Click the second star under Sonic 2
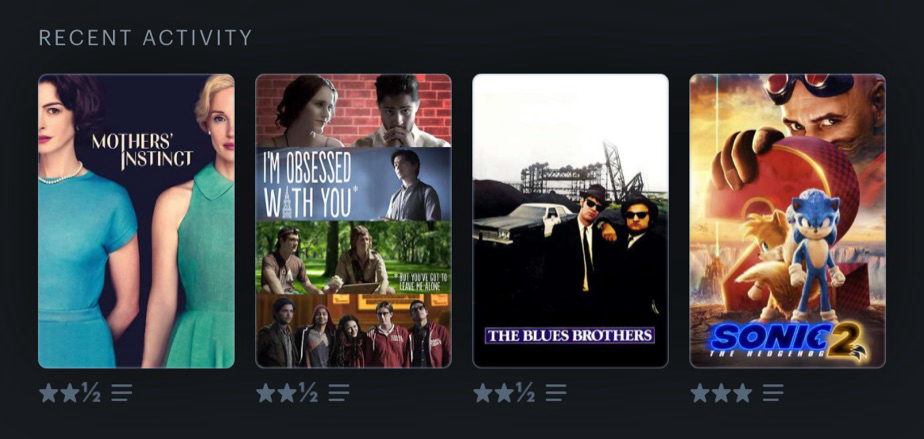Screen dimensions: 924x439 click(721, 392)
